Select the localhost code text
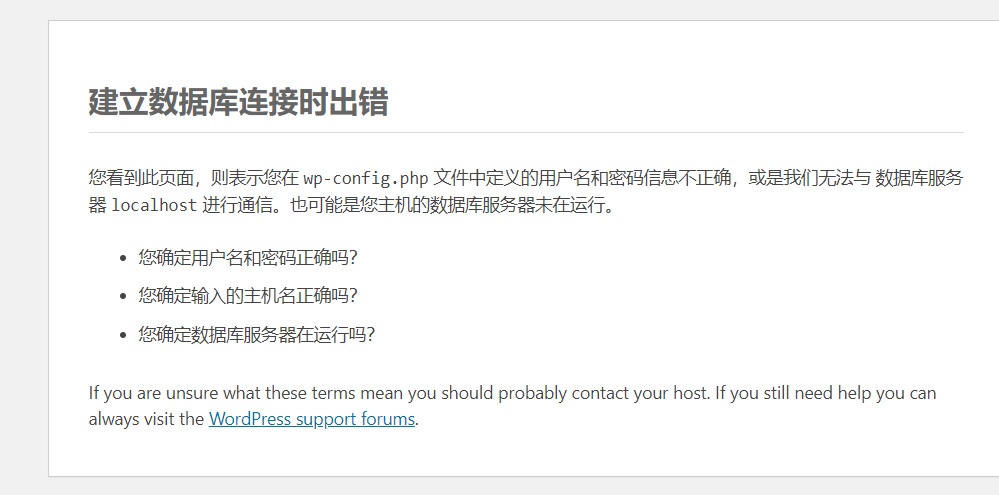This screenshot has width=999, height=495. click(154, 206)
